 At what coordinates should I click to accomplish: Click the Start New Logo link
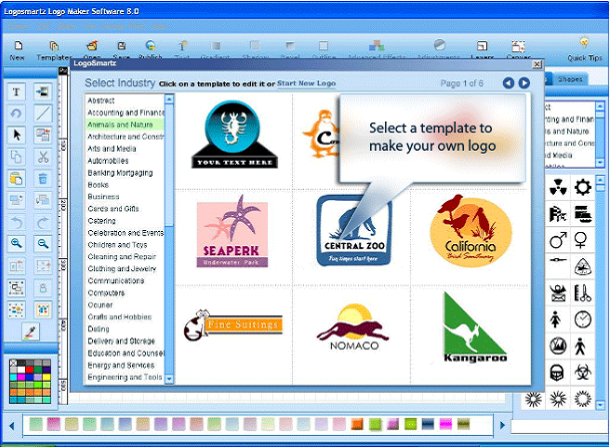(x=306, y=84)
